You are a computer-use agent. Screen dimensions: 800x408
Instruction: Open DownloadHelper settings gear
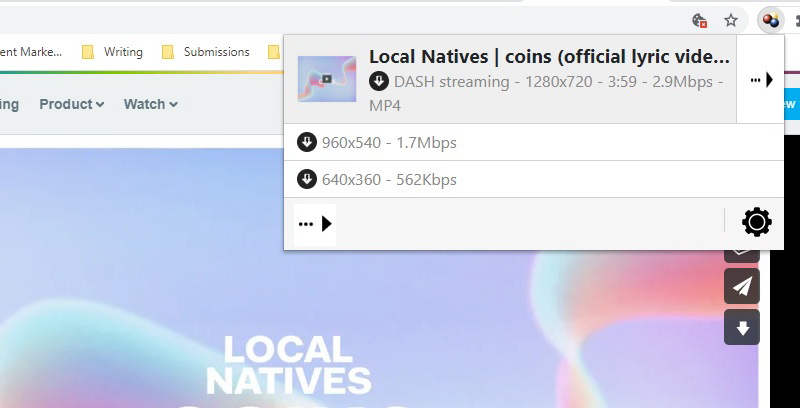[x=757, y=222]
